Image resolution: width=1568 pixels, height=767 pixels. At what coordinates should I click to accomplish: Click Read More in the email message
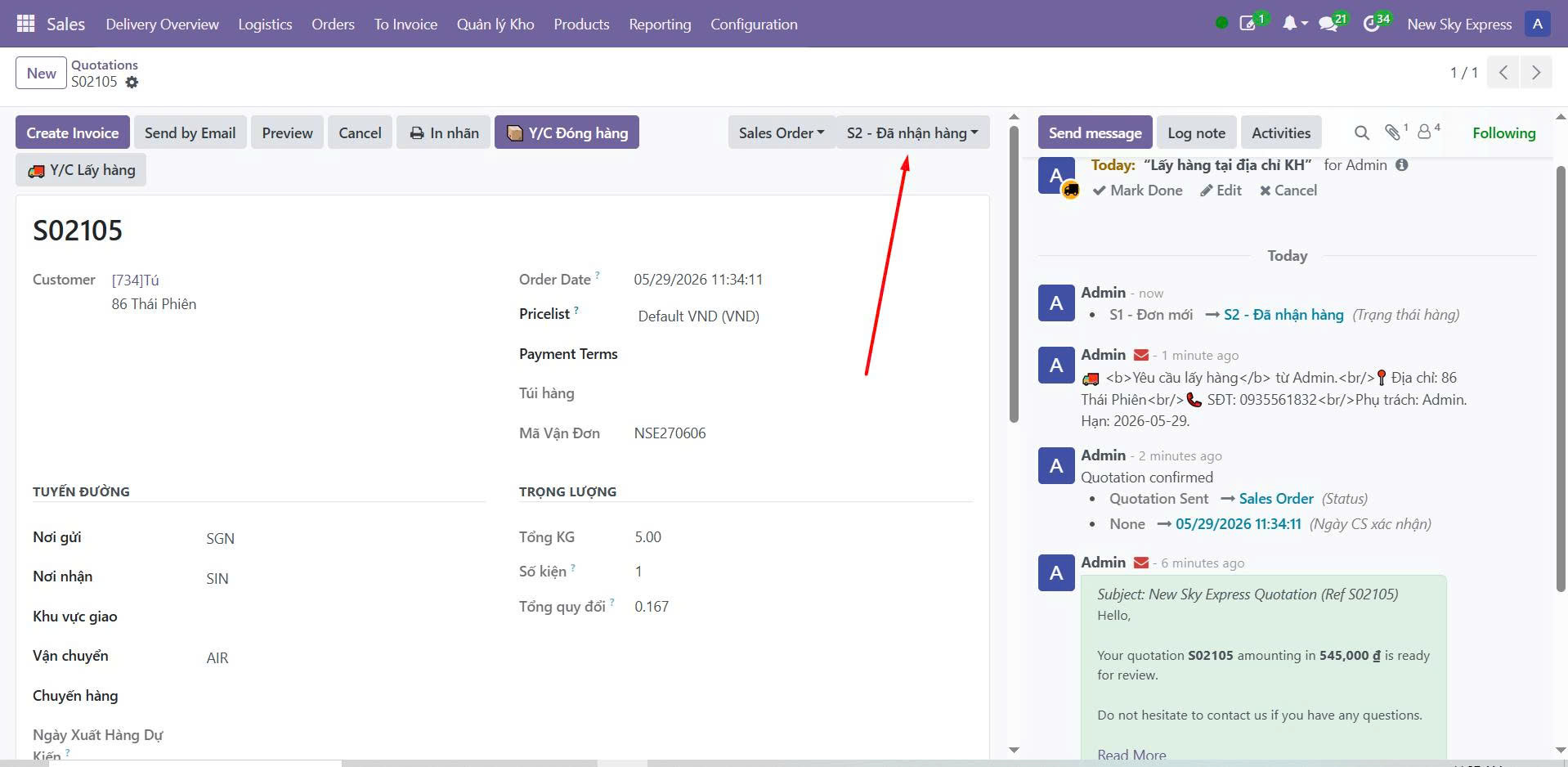point(1131,755)
